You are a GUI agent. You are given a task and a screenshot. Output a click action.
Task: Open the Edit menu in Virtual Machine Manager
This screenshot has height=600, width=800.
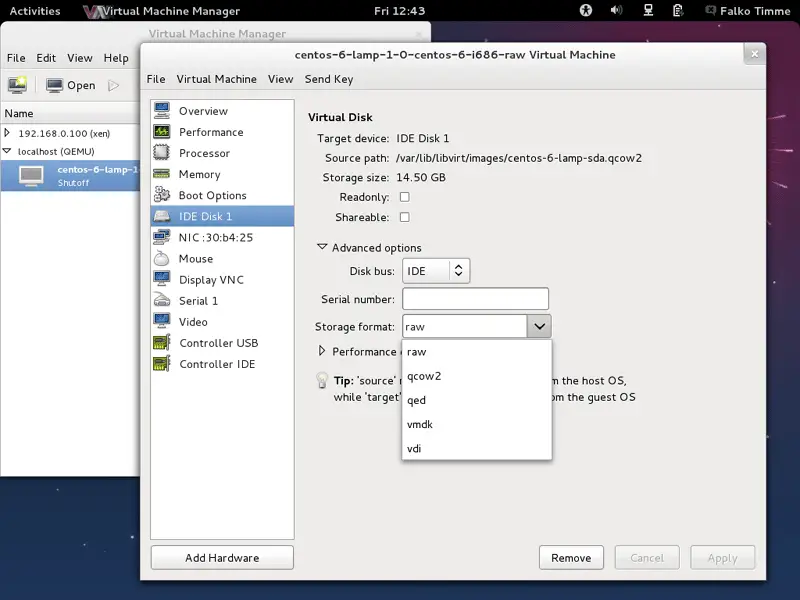46,58
